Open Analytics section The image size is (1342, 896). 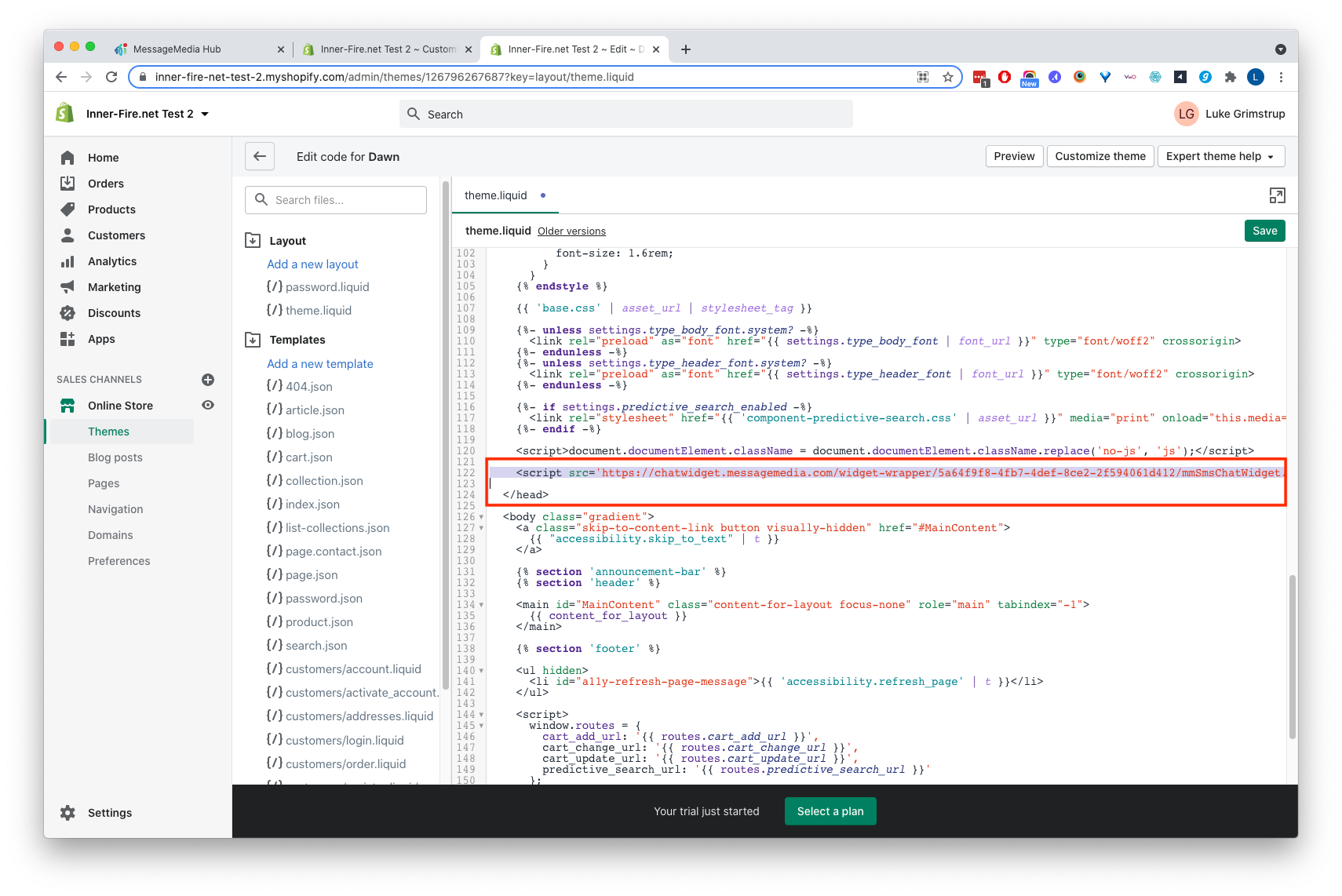pos(112,261)
